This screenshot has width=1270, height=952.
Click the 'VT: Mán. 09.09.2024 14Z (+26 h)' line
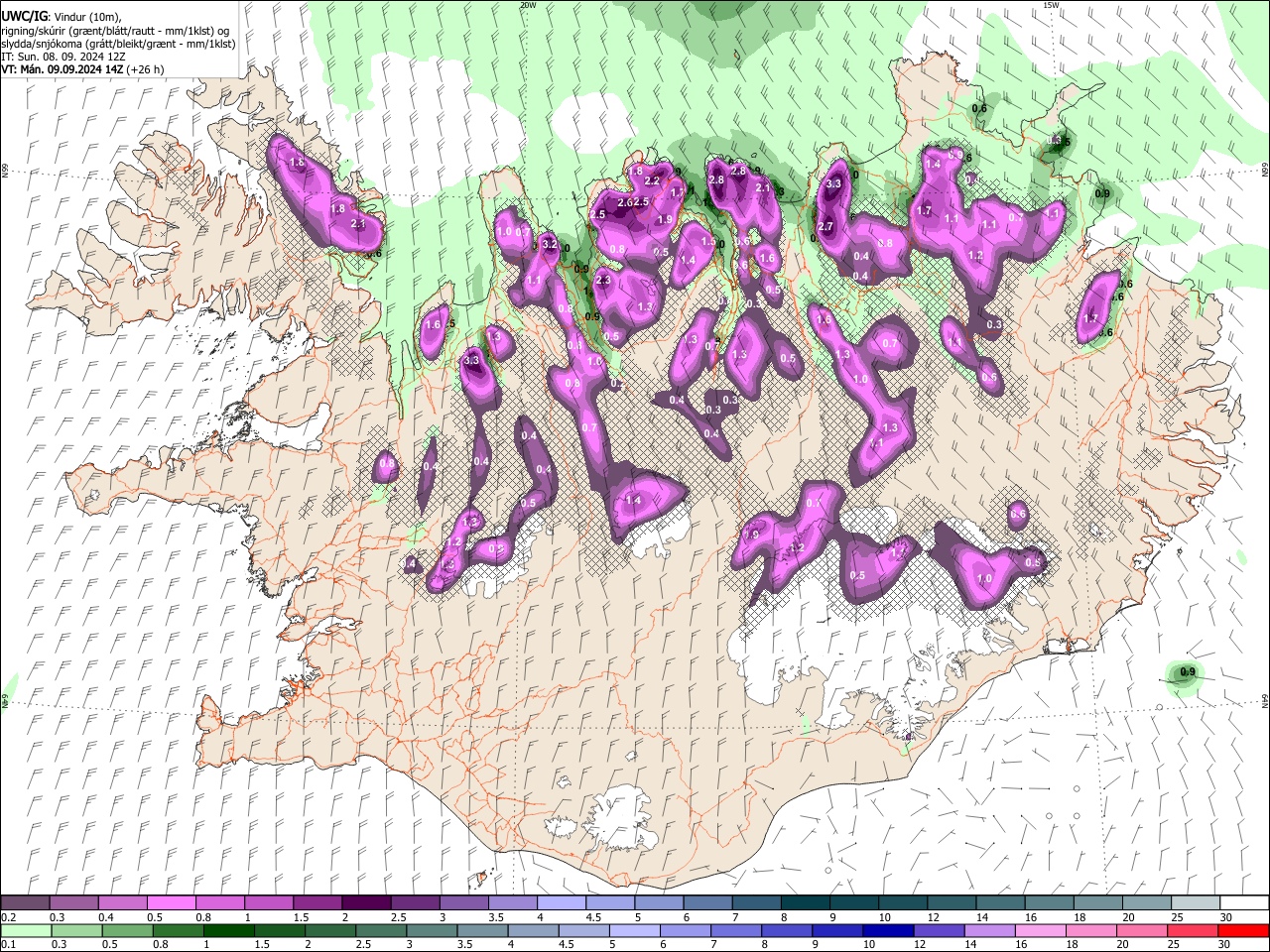[83, 69]
